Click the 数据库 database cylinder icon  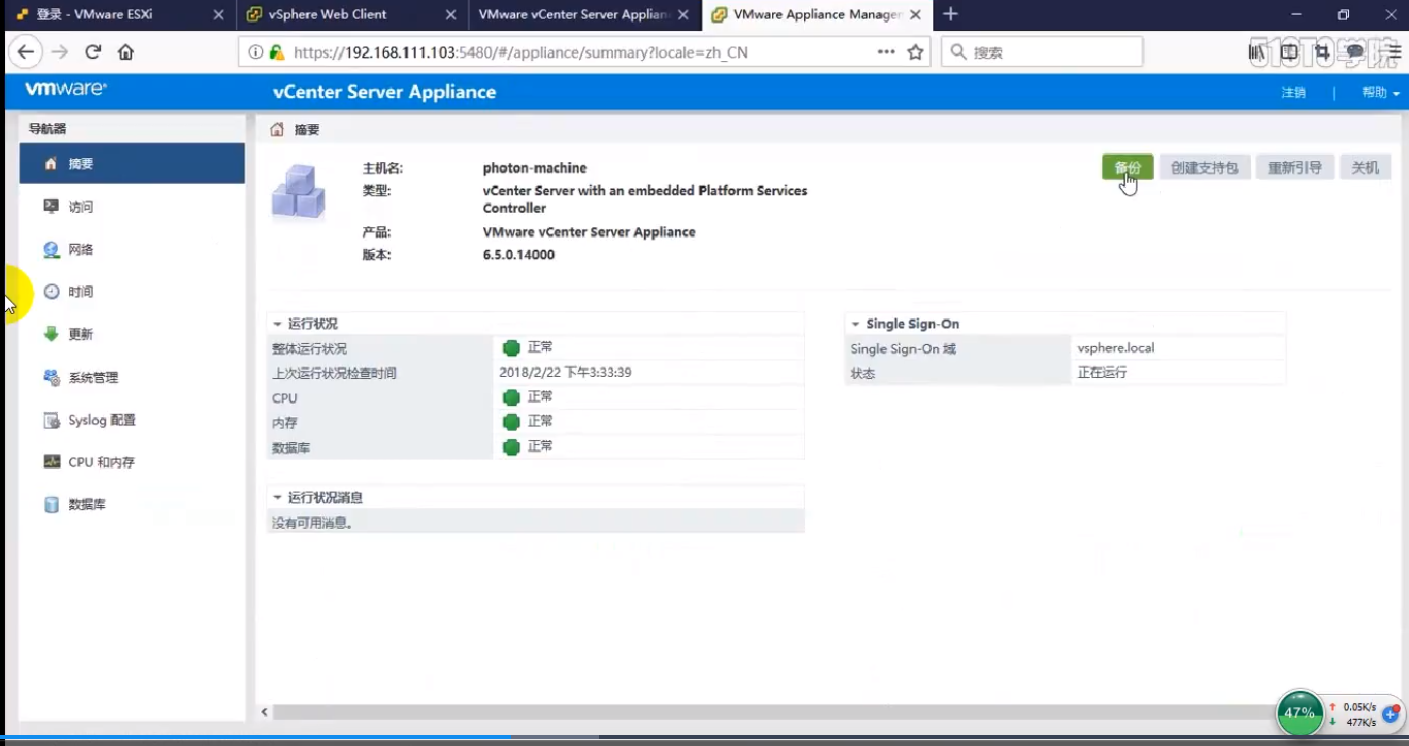click(x=51, y=504)
